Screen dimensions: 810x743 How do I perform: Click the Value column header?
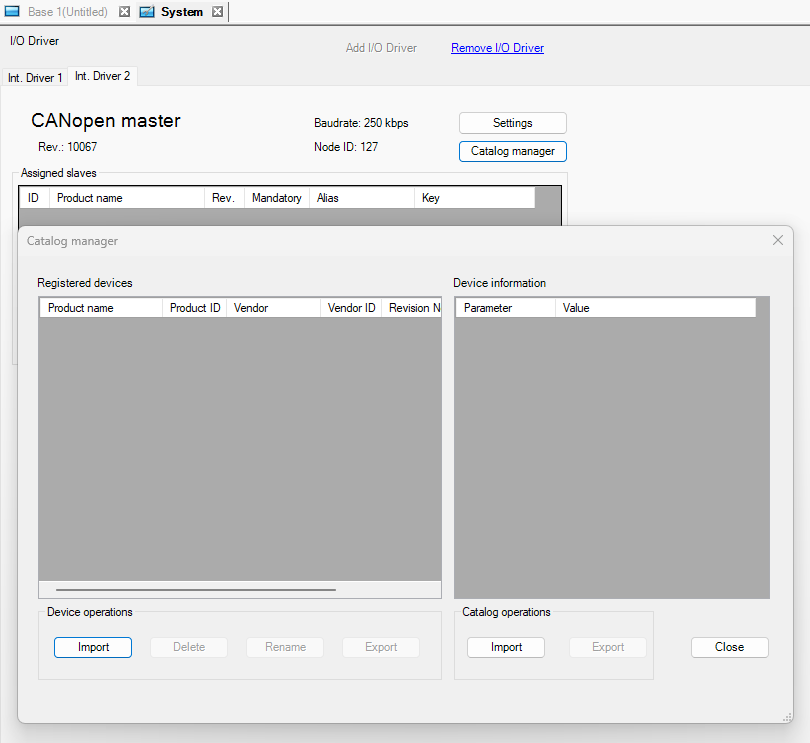click(x=656, y=308)
